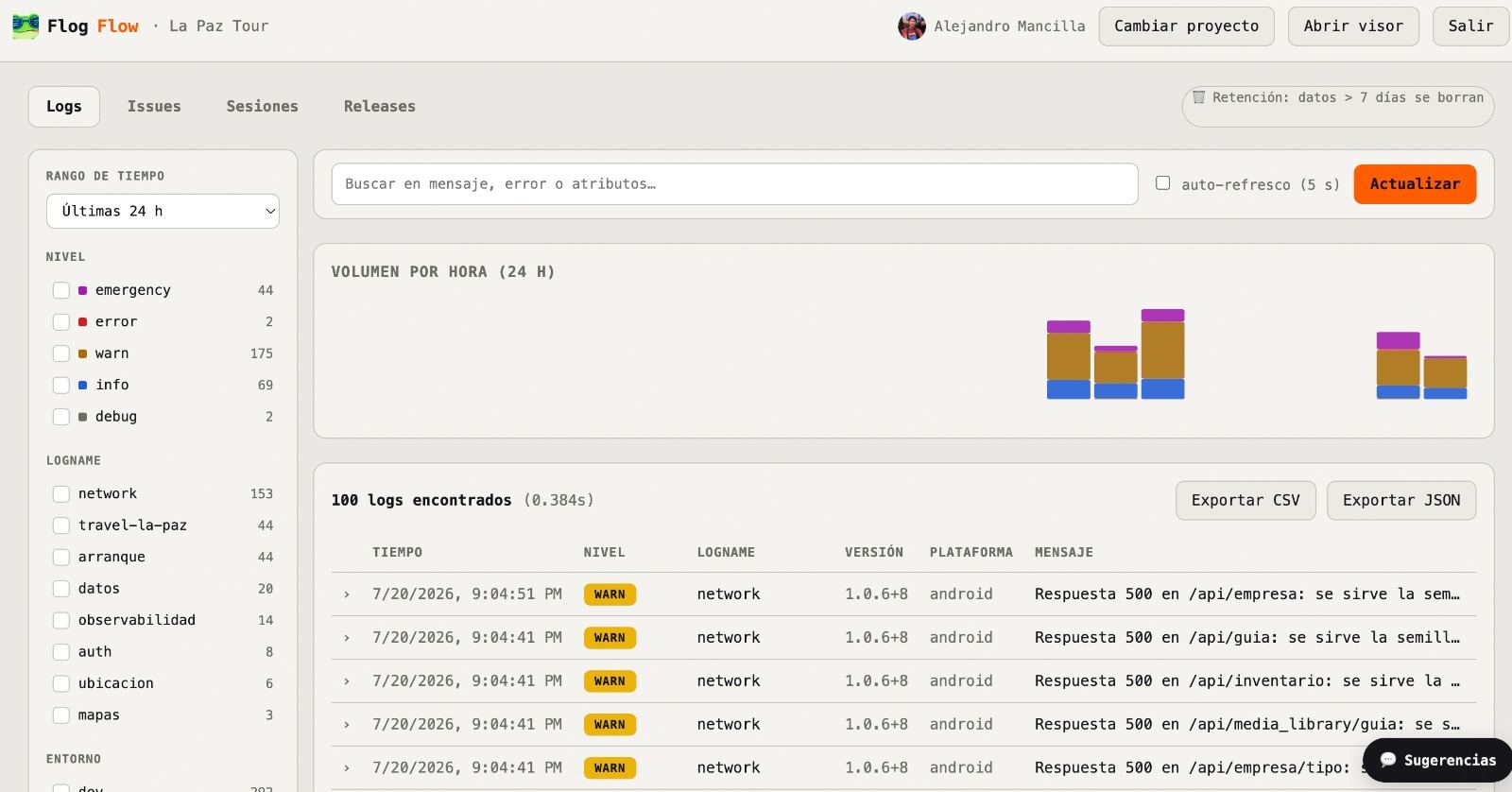Click the MENSAJE column header
Screen dimensions: 1512x792
(x=1063, y=552)
